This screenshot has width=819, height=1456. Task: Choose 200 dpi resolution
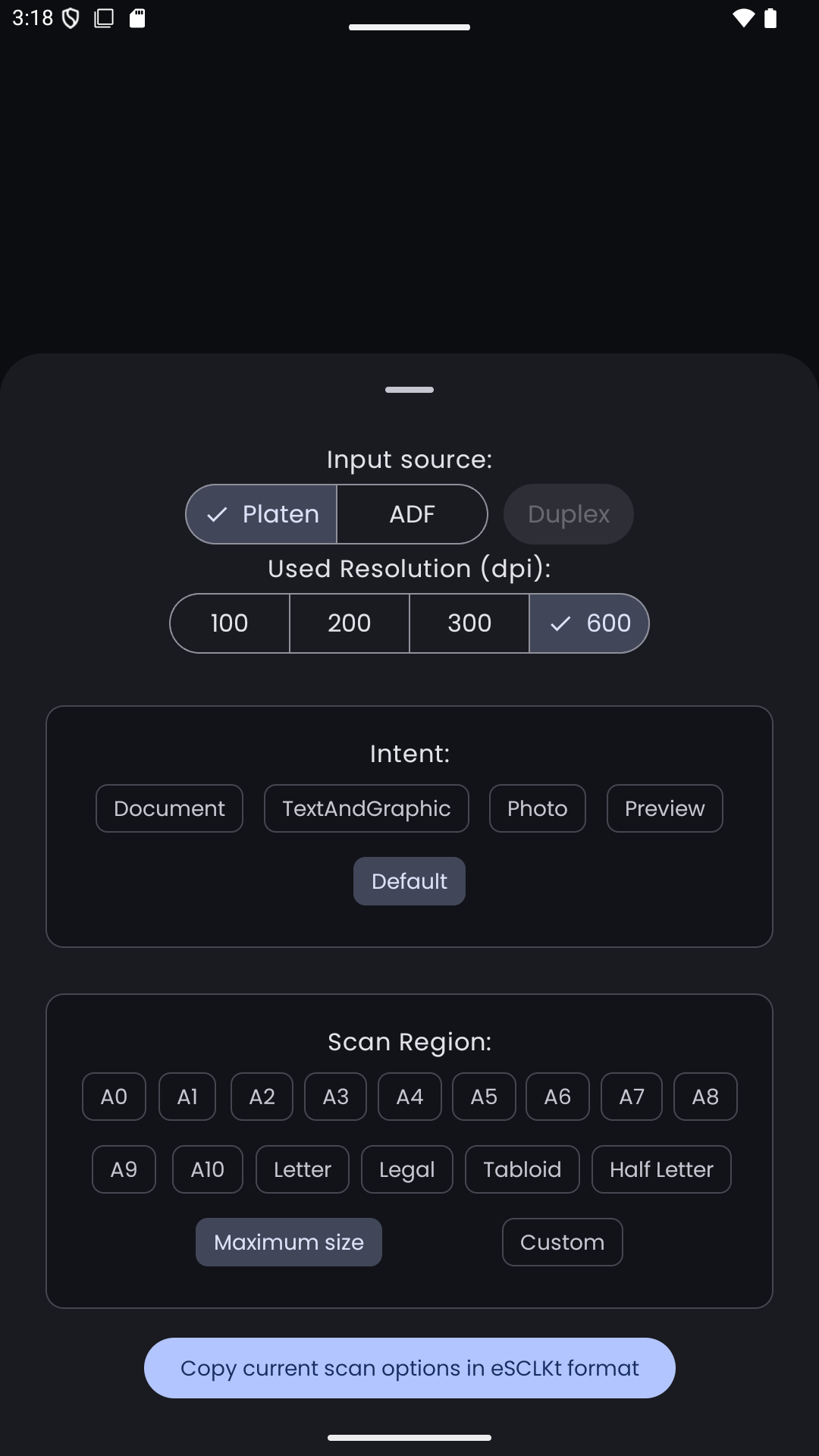click(349, 623)
